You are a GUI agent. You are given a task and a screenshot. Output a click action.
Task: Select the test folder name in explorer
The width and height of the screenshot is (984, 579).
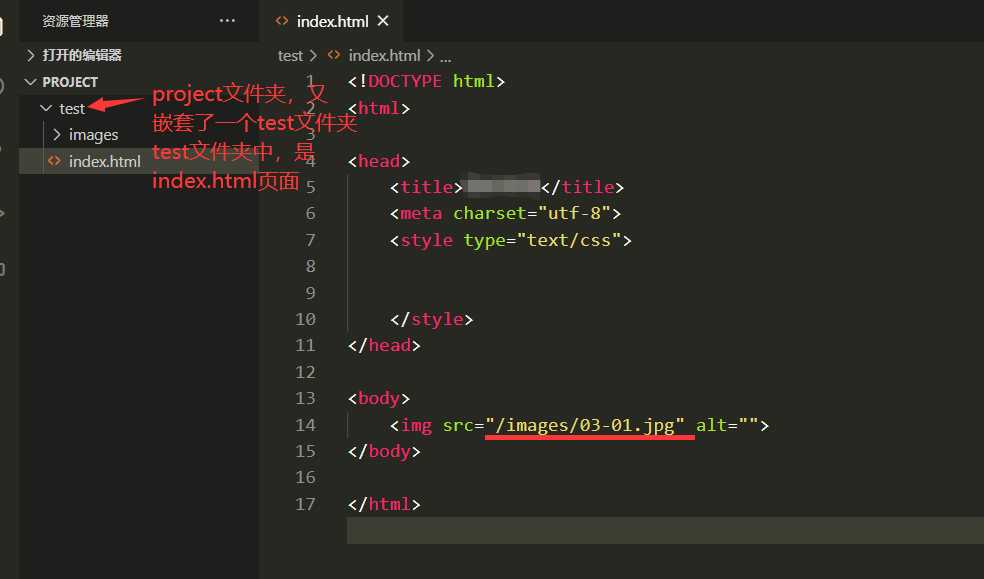tap(72, 109)
